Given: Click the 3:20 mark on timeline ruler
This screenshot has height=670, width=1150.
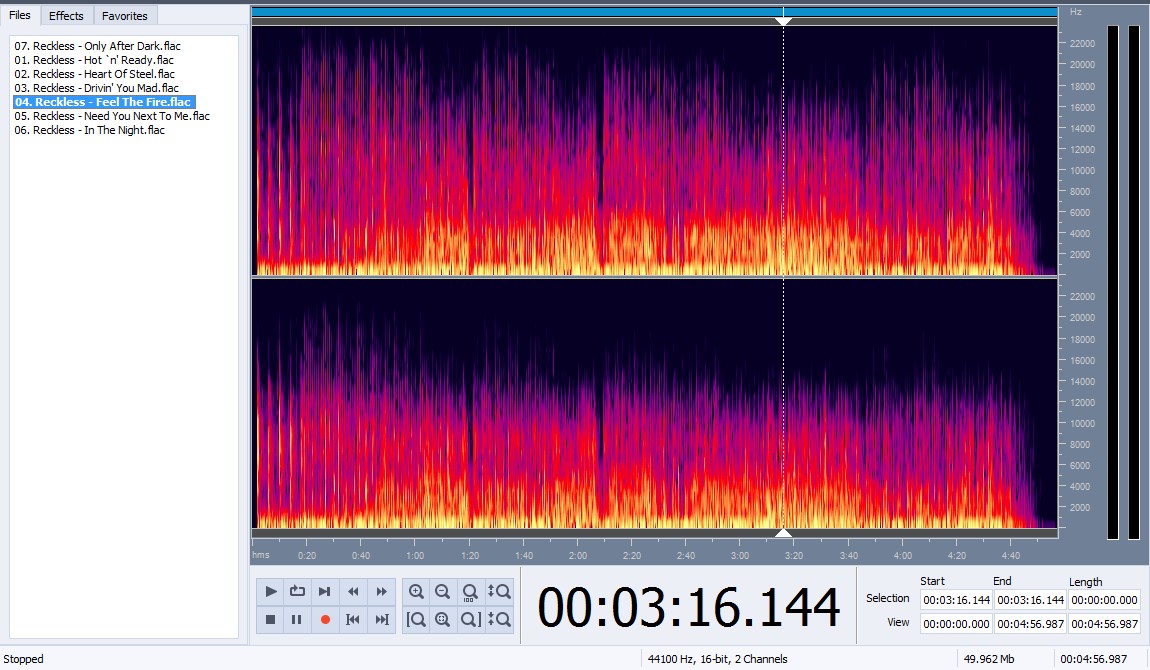Looking at the screenshot, I should pyautogui.click(x=794, y=556).
